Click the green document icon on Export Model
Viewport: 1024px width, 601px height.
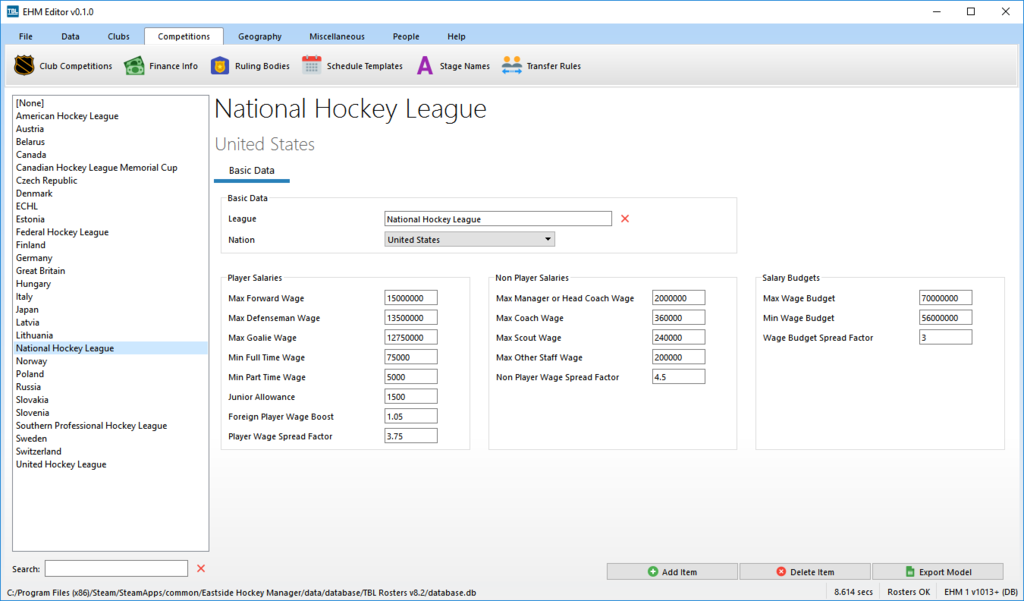[910, 572]
